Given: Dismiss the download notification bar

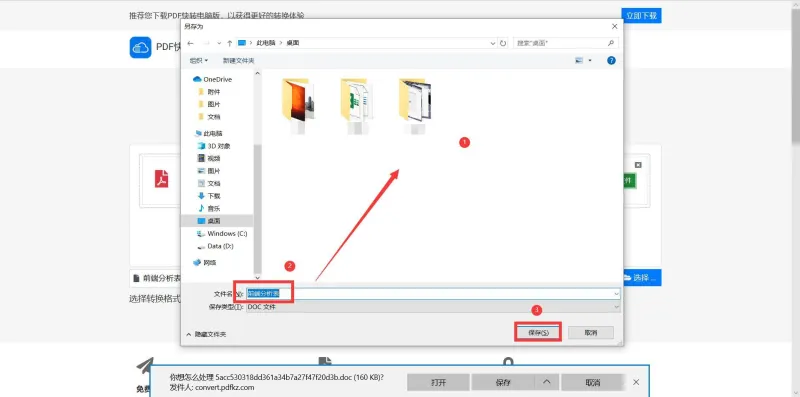Looking at the screenshot, I should pos(636,382).
